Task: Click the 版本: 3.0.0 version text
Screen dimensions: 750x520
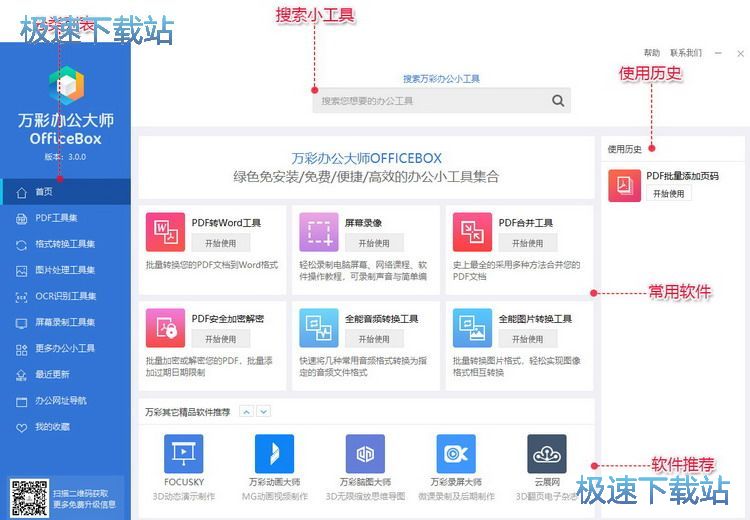Action: click(x=66, y=157)
